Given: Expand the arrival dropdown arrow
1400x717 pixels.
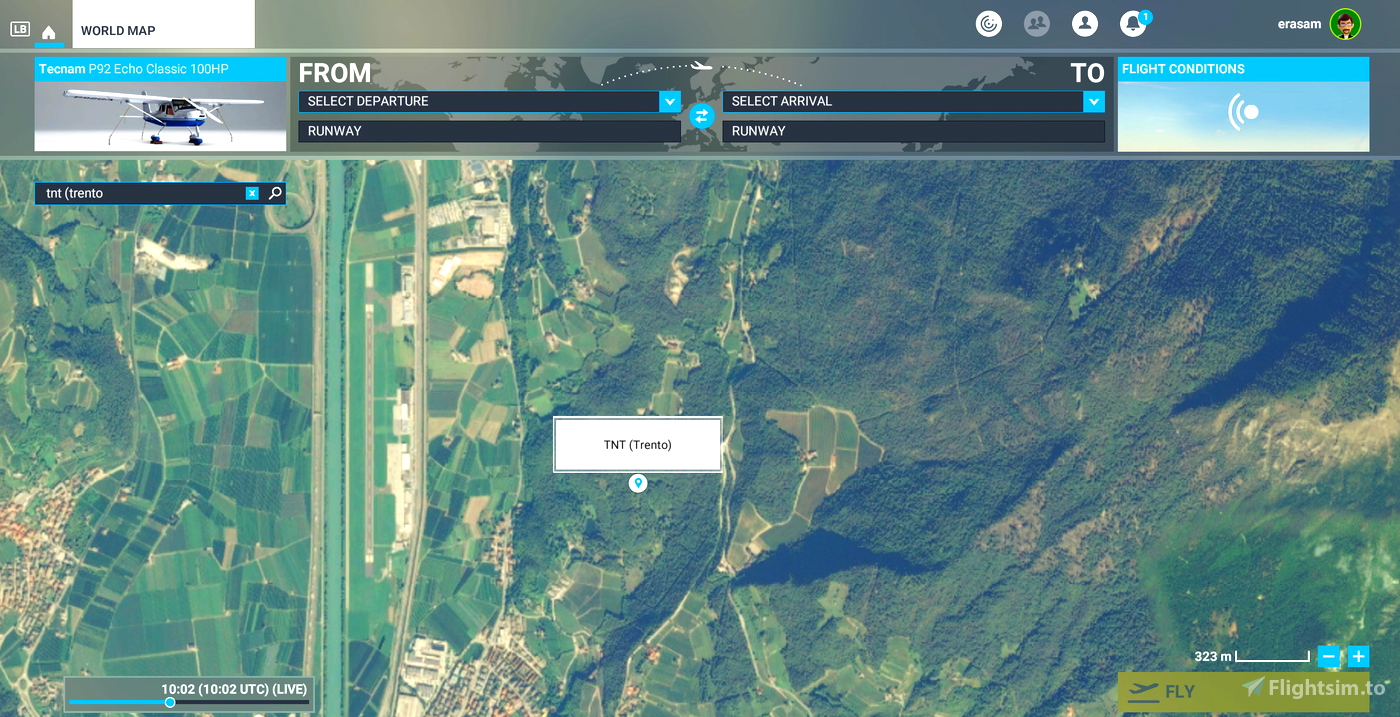Looking at the screenshot, I should [x=1094, y=101].
